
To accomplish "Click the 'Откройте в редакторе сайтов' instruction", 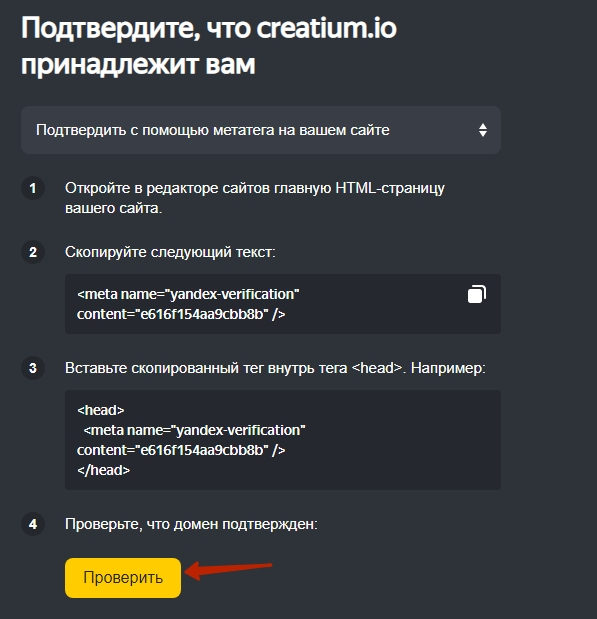I will (255, 198).
